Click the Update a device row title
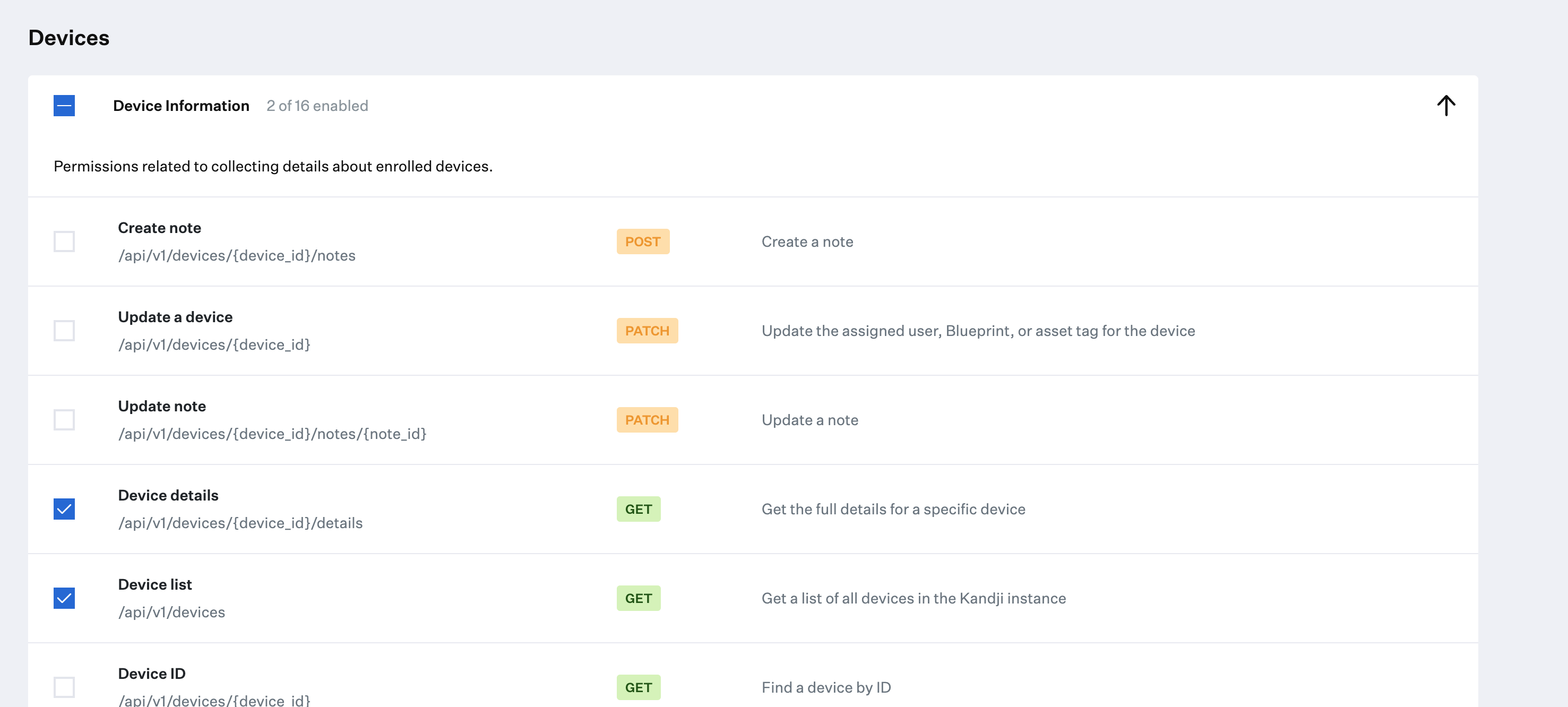1568x707 pixels. (x=175, y=317)
